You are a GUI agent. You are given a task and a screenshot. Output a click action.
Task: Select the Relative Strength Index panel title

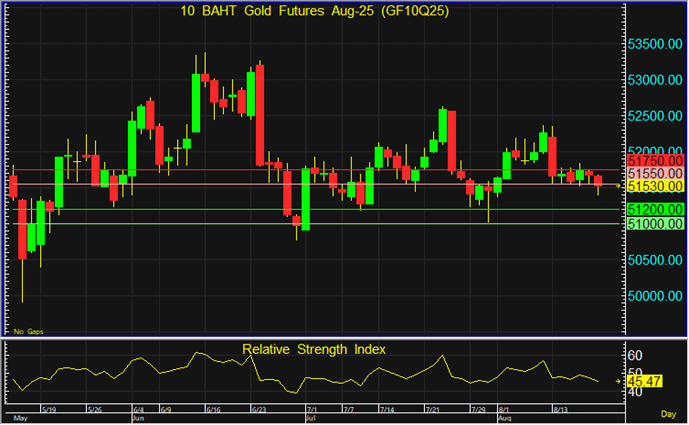[x=314, y=349]
